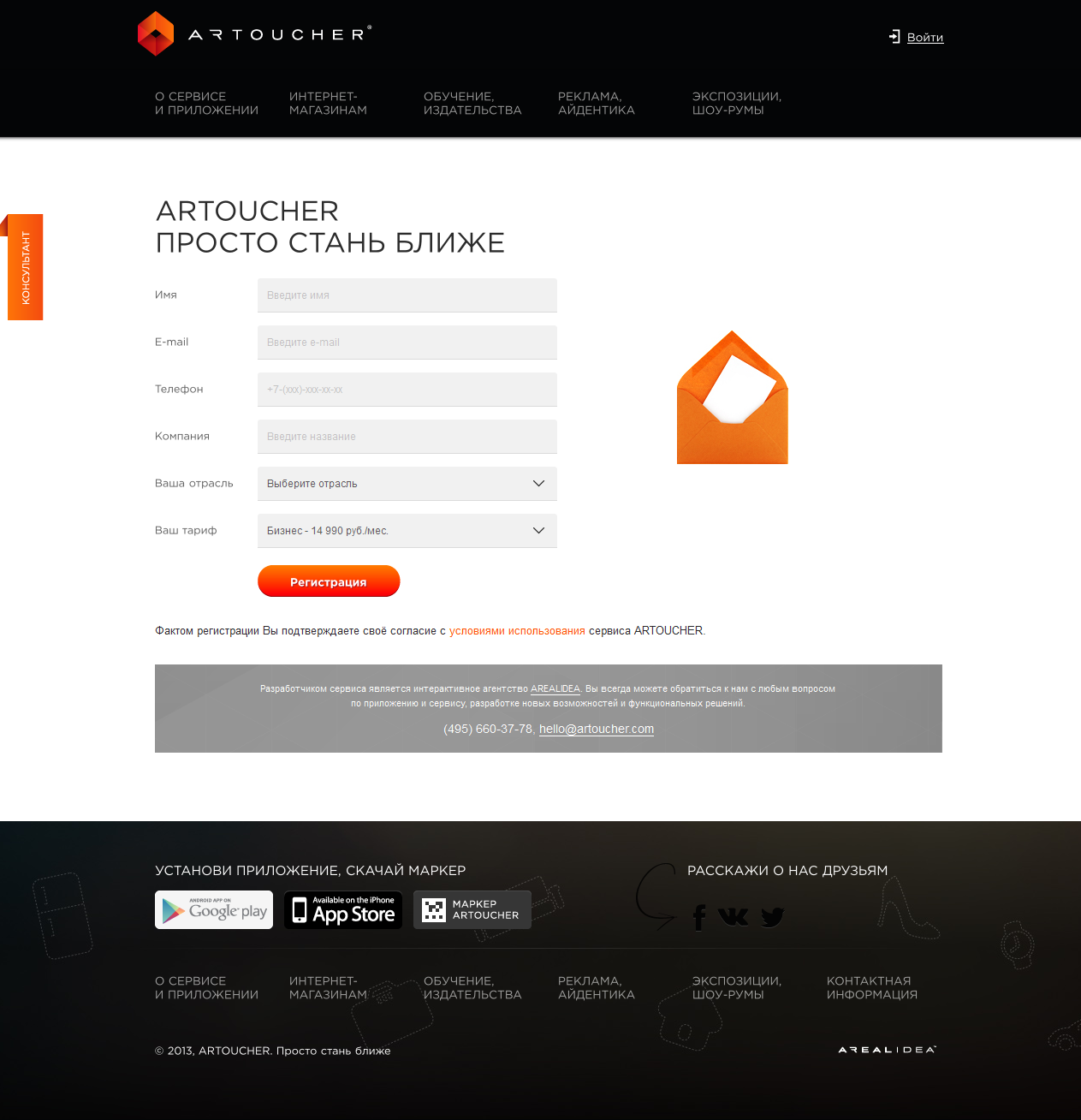1081x1120 pixels.
Task: Open footer link Реклама, айдентика
Action: 597,988
